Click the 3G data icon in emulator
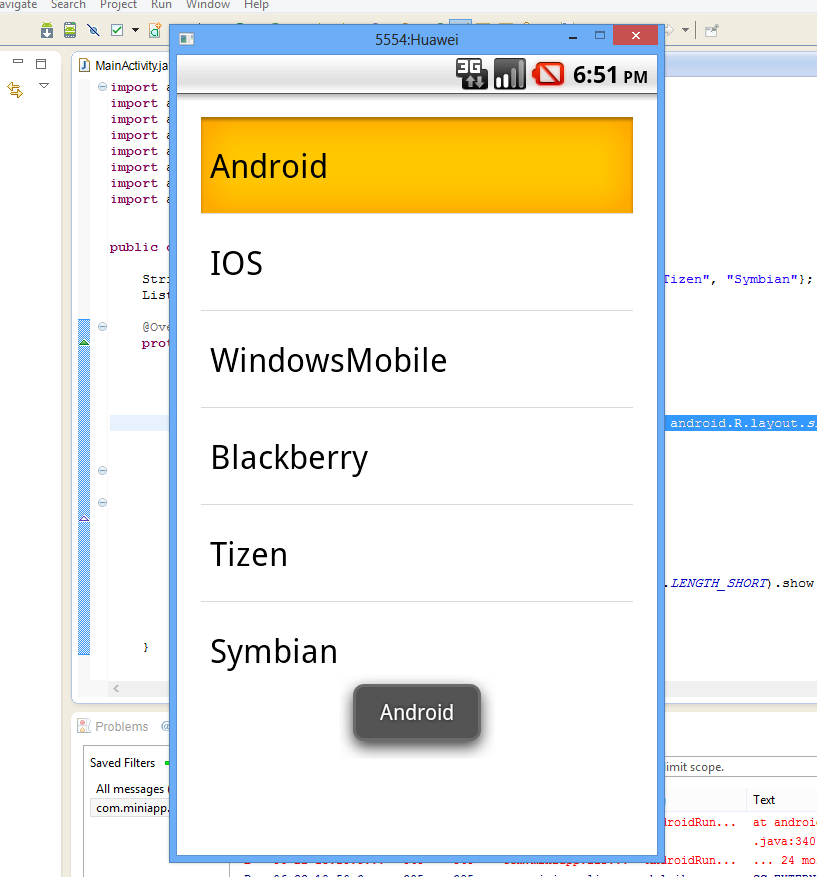 (x=471, y=74)
